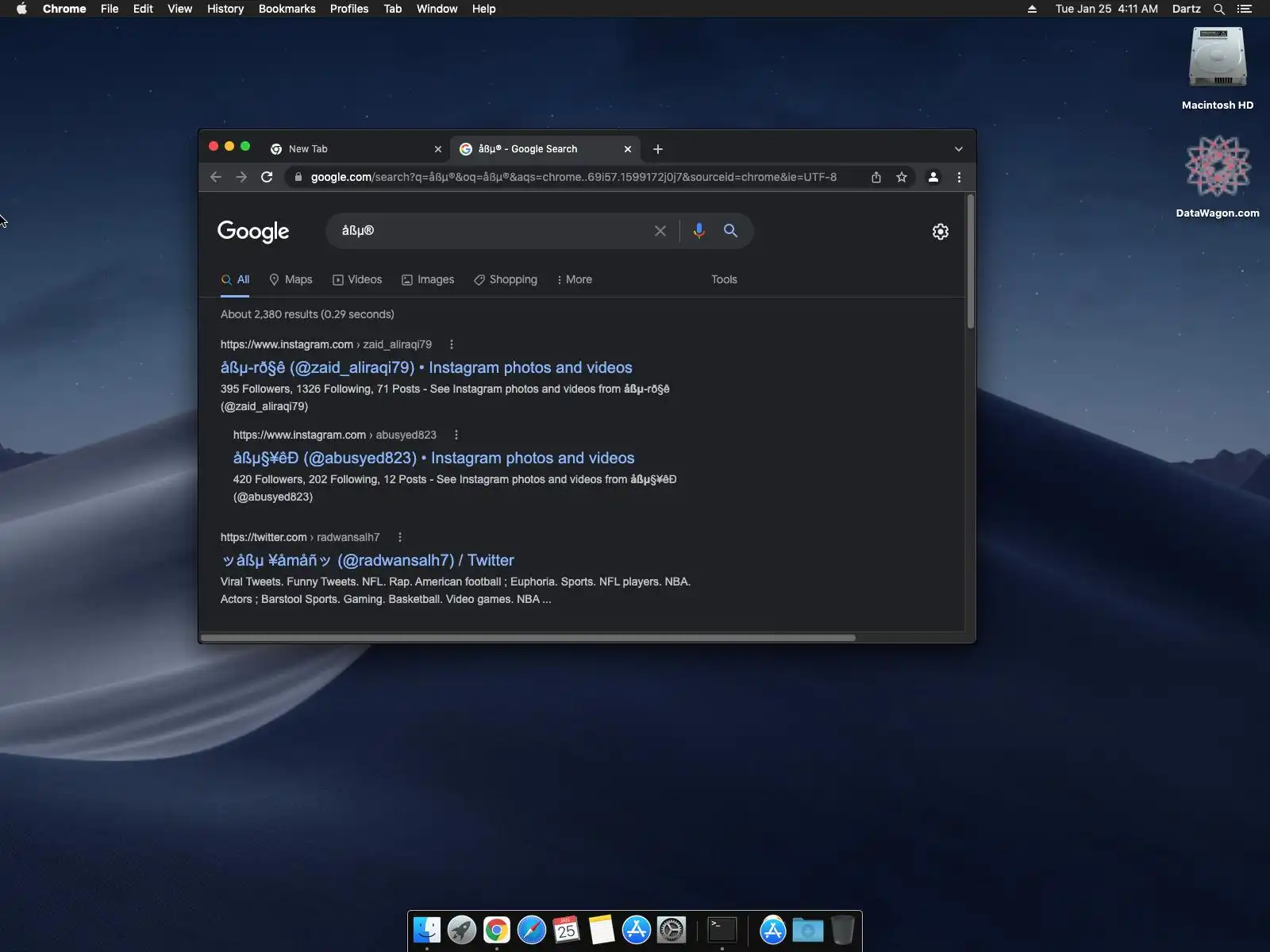Open Safari from the Dock
This screenshot has height=952, width=1270.
(x=532, y=930)
